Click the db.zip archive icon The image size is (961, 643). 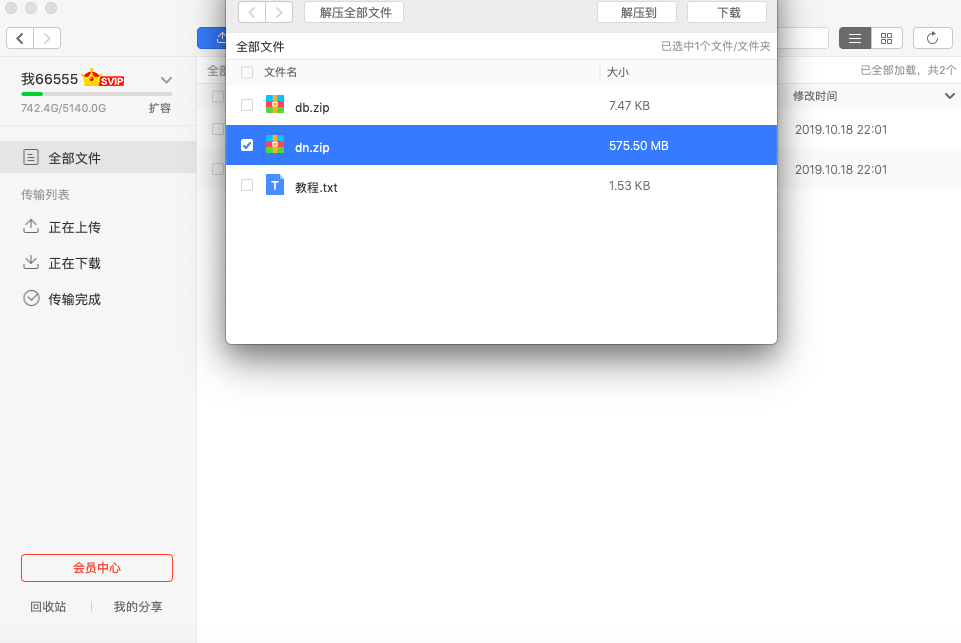(x=275, y=105)
